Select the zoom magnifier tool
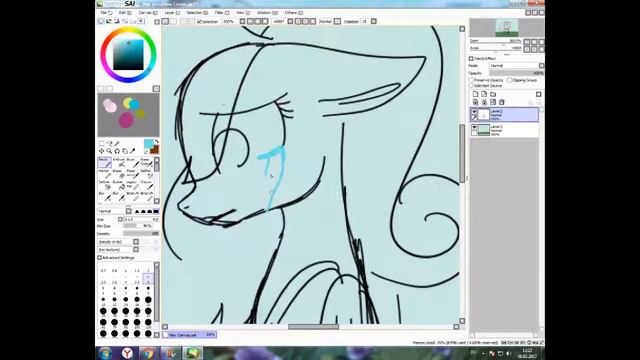The height and width of the screenshot is (360, 640). pos(109,151)
